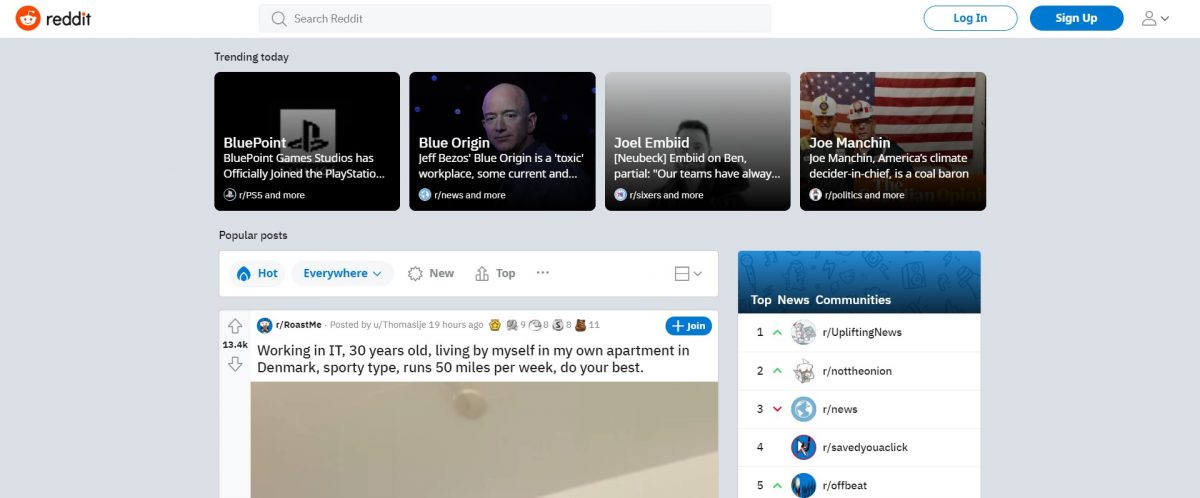Open the Everywhere location dropdown
1200x498 pixels.
click(343, 273)
